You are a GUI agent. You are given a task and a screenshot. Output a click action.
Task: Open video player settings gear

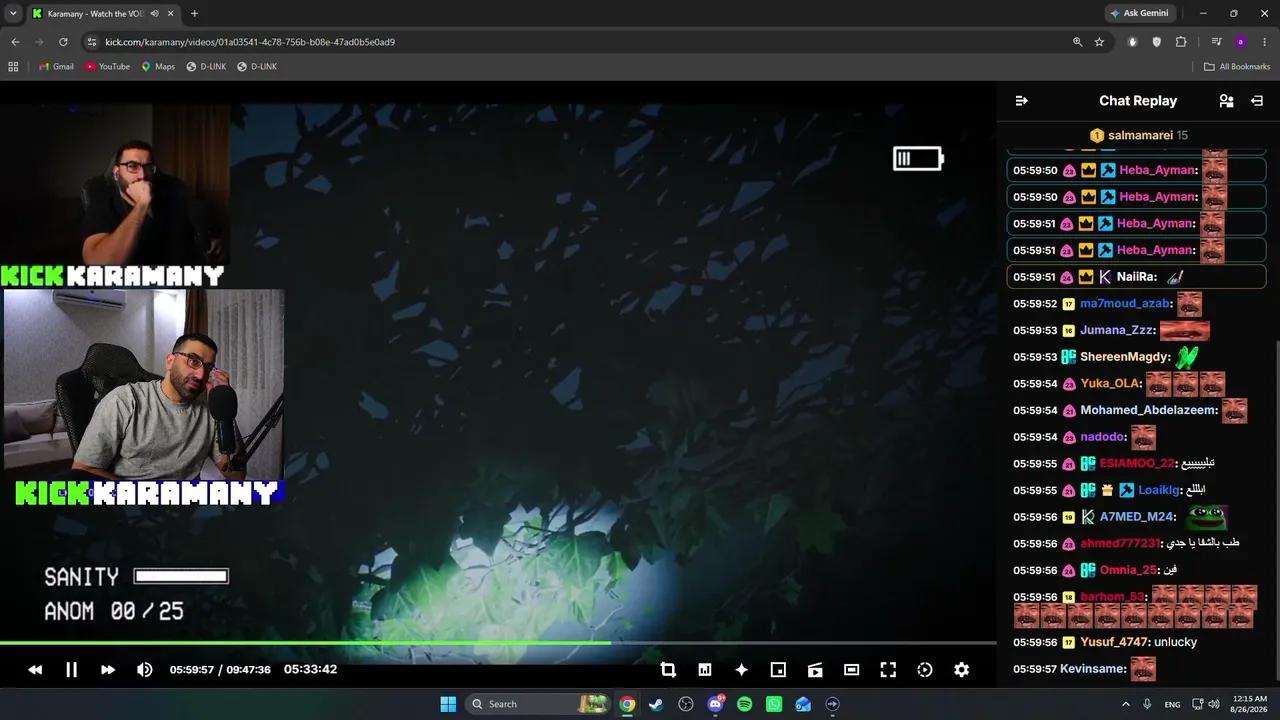pos(961,670)
